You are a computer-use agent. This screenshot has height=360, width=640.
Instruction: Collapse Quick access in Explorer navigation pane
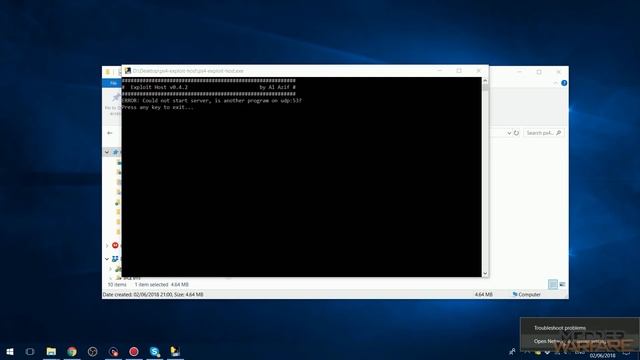[107, 152]
